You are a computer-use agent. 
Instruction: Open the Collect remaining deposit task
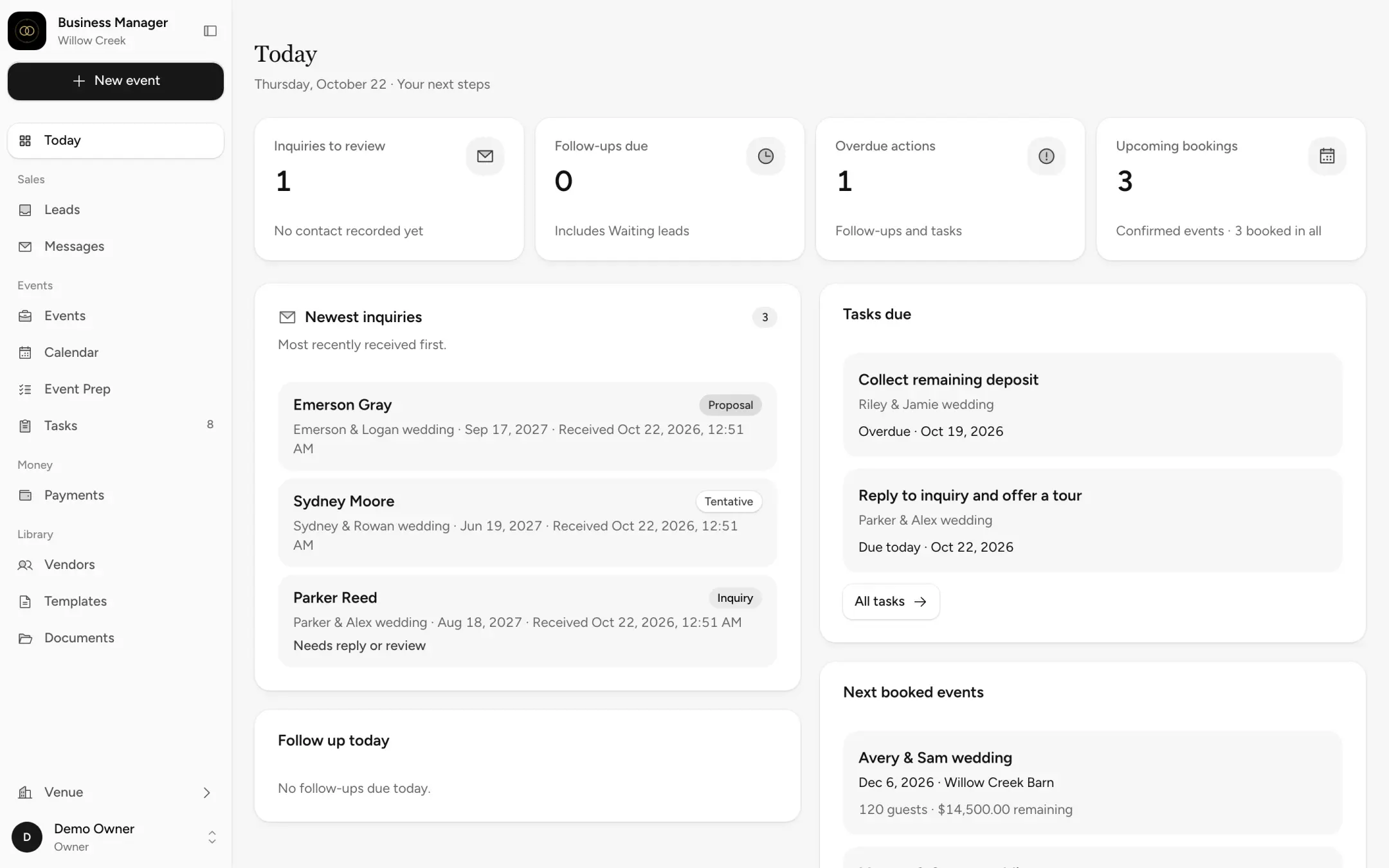click(x=1093, y=405)
